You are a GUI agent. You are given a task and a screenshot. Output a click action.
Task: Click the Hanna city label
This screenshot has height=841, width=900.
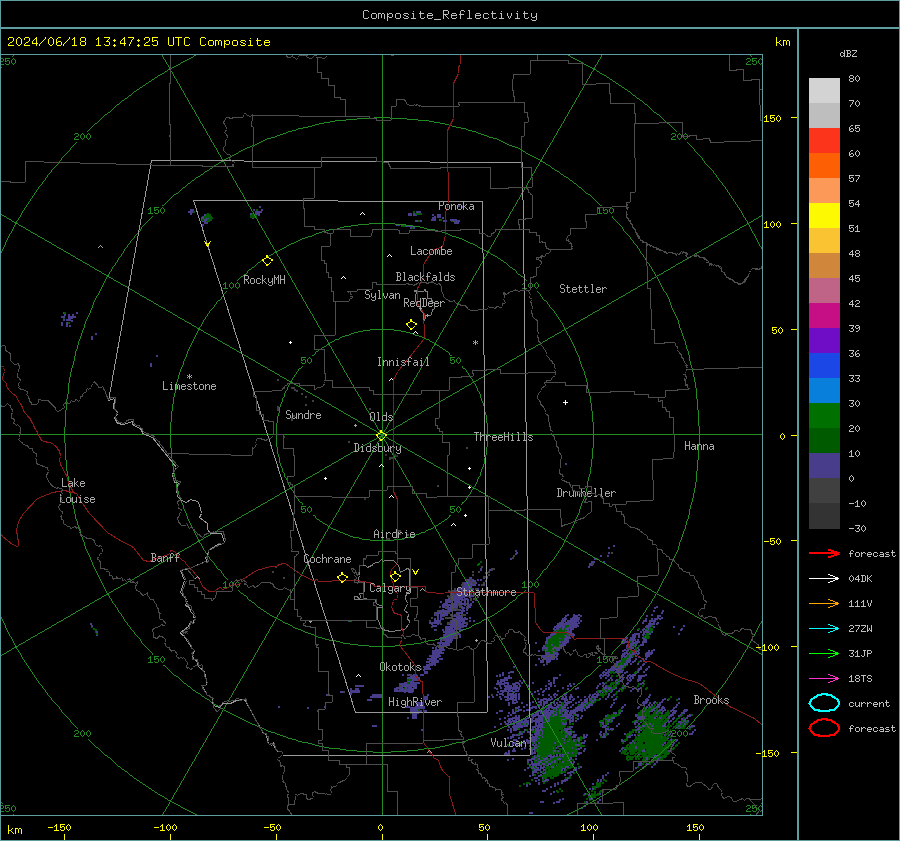click(699, 446)
